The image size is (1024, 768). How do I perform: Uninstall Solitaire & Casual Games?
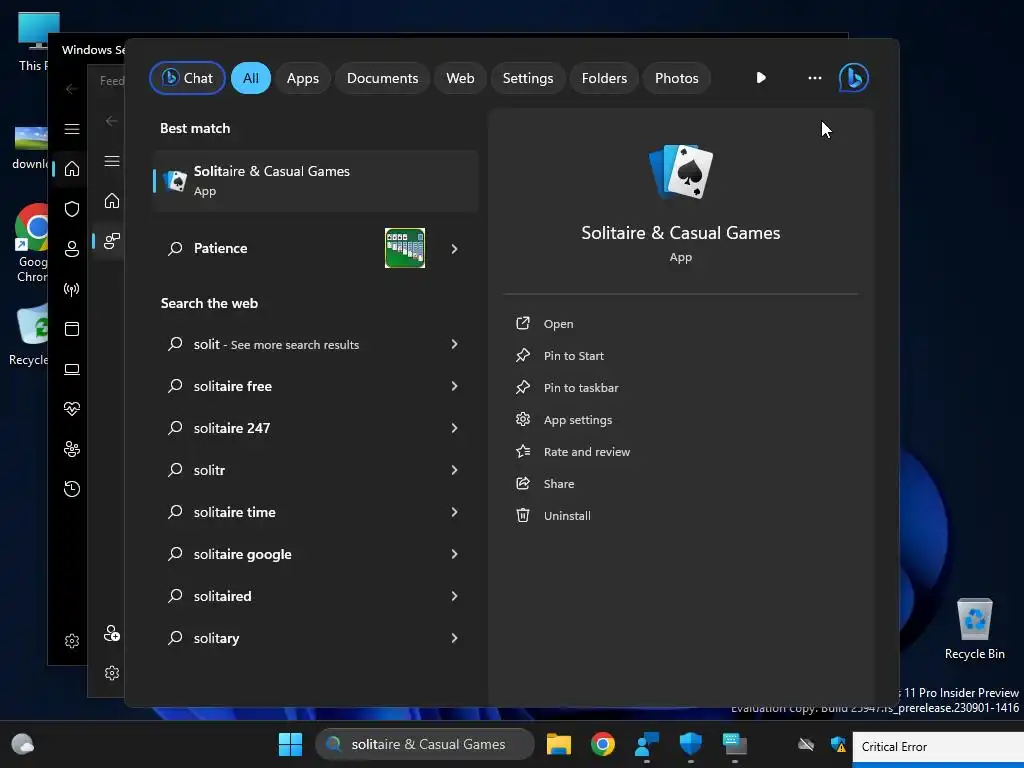(x=567, y=515)
